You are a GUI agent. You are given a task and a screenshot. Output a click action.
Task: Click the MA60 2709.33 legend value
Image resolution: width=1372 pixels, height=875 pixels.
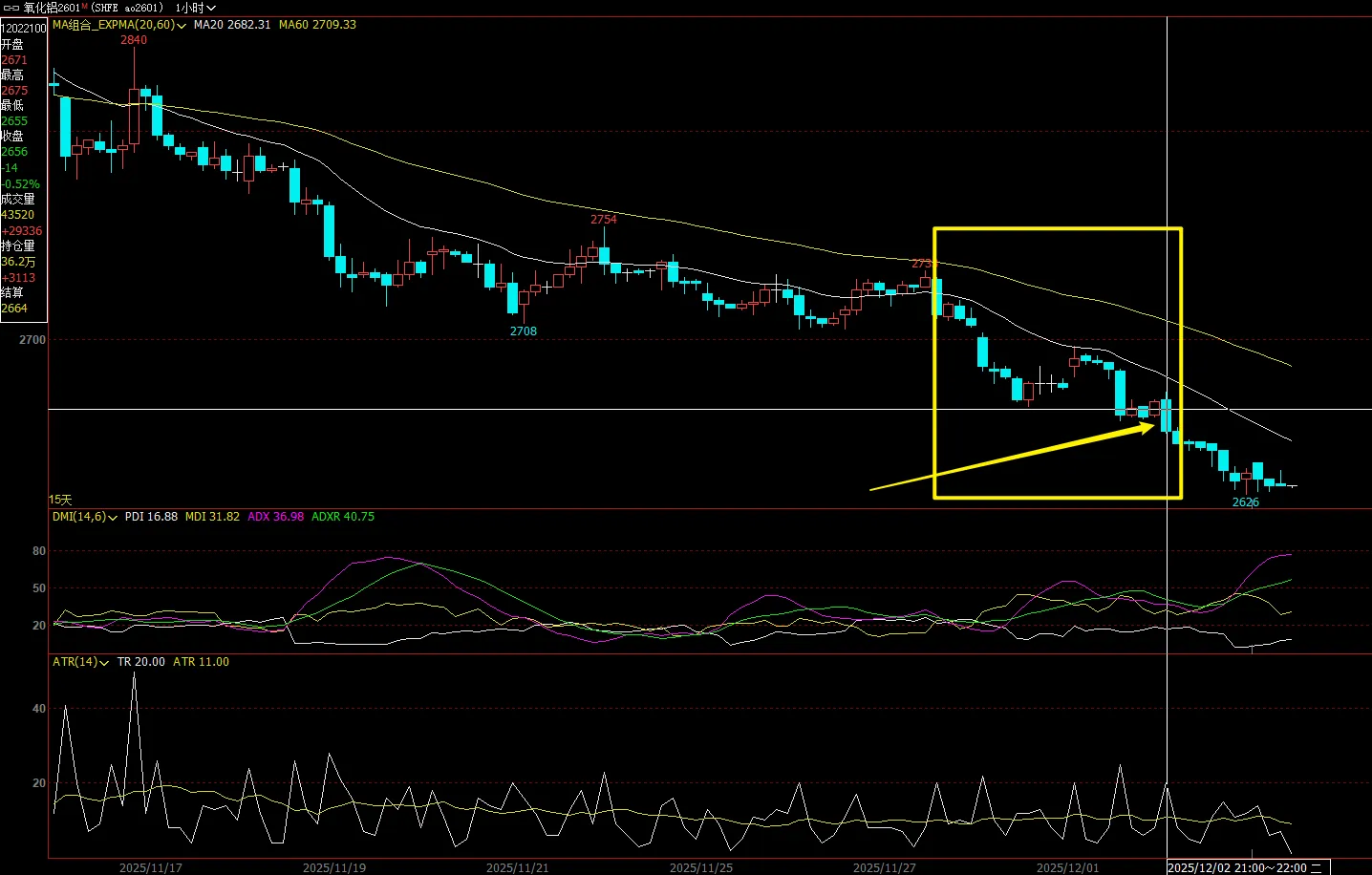pyautogui.click(x=317, y=25)
